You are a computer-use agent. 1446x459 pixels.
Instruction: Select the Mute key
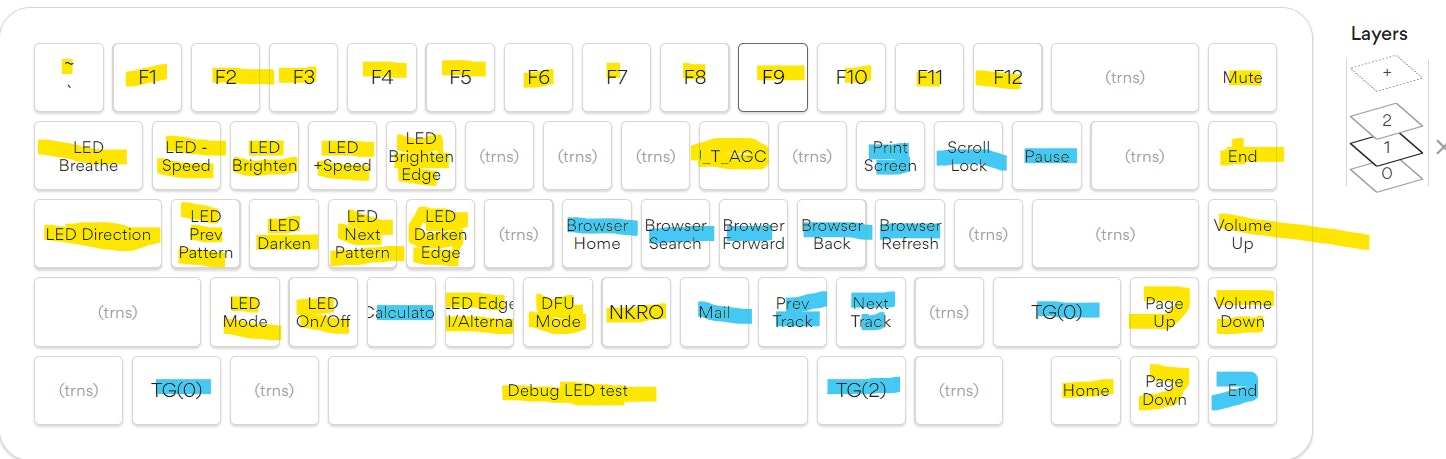coord(1242,77)
